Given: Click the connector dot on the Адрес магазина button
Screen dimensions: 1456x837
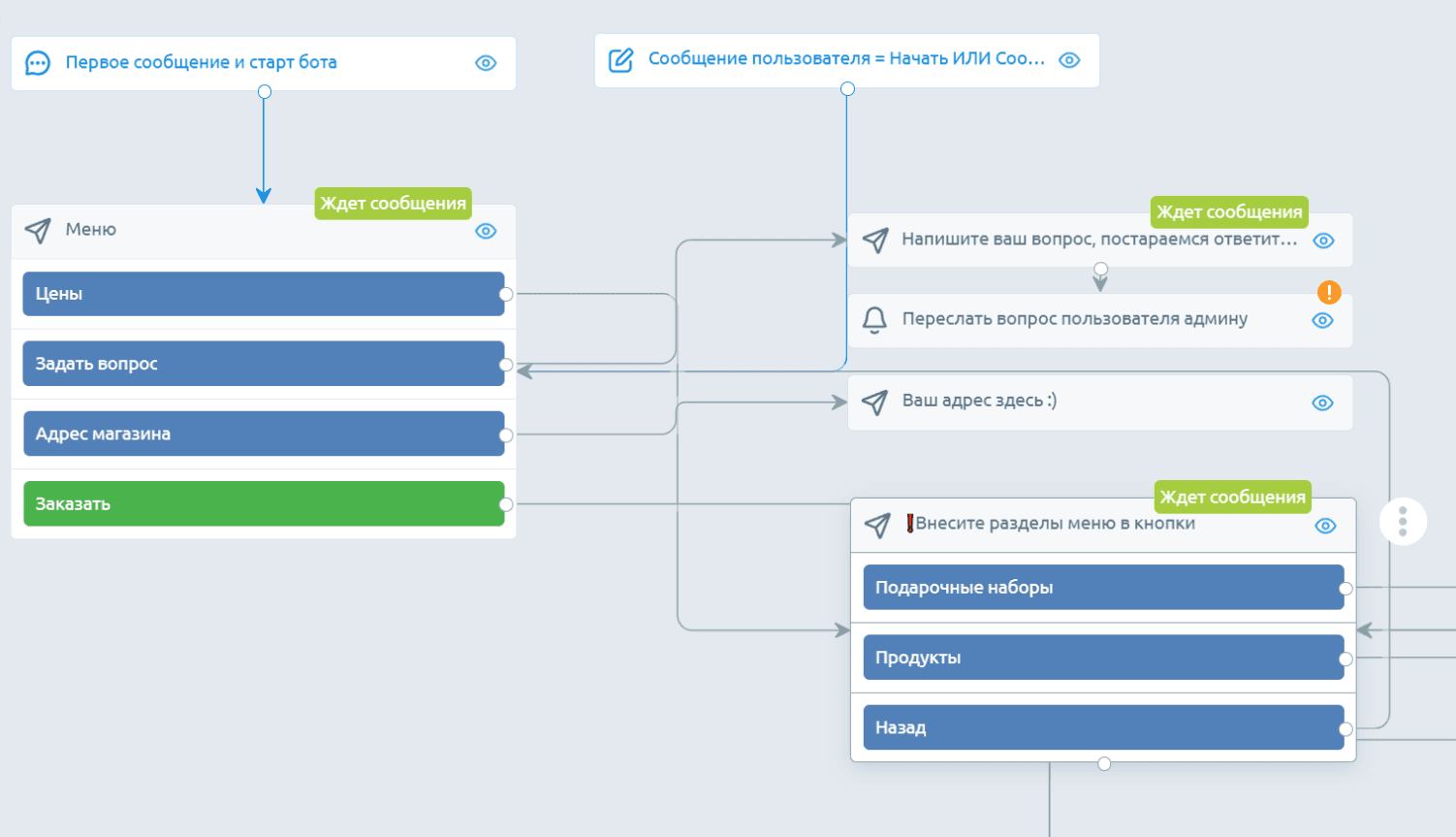Looking at the screenshot, I should tap(506, 435).
